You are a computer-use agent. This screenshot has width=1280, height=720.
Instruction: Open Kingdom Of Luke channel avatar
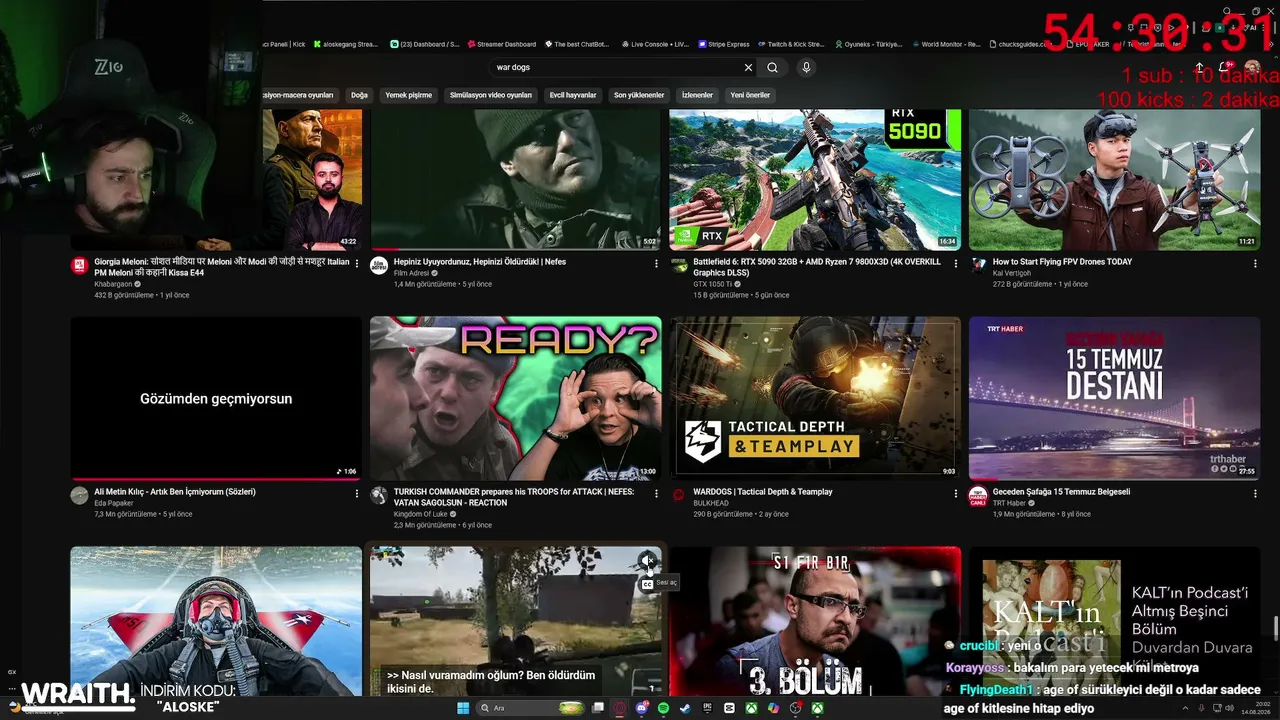[379, 495]
